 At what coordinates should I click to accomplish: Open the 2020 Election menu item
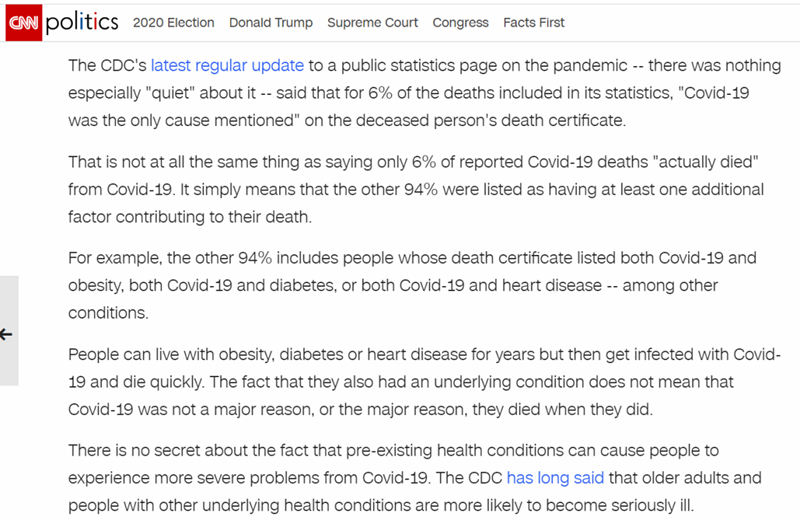point(175,22)
